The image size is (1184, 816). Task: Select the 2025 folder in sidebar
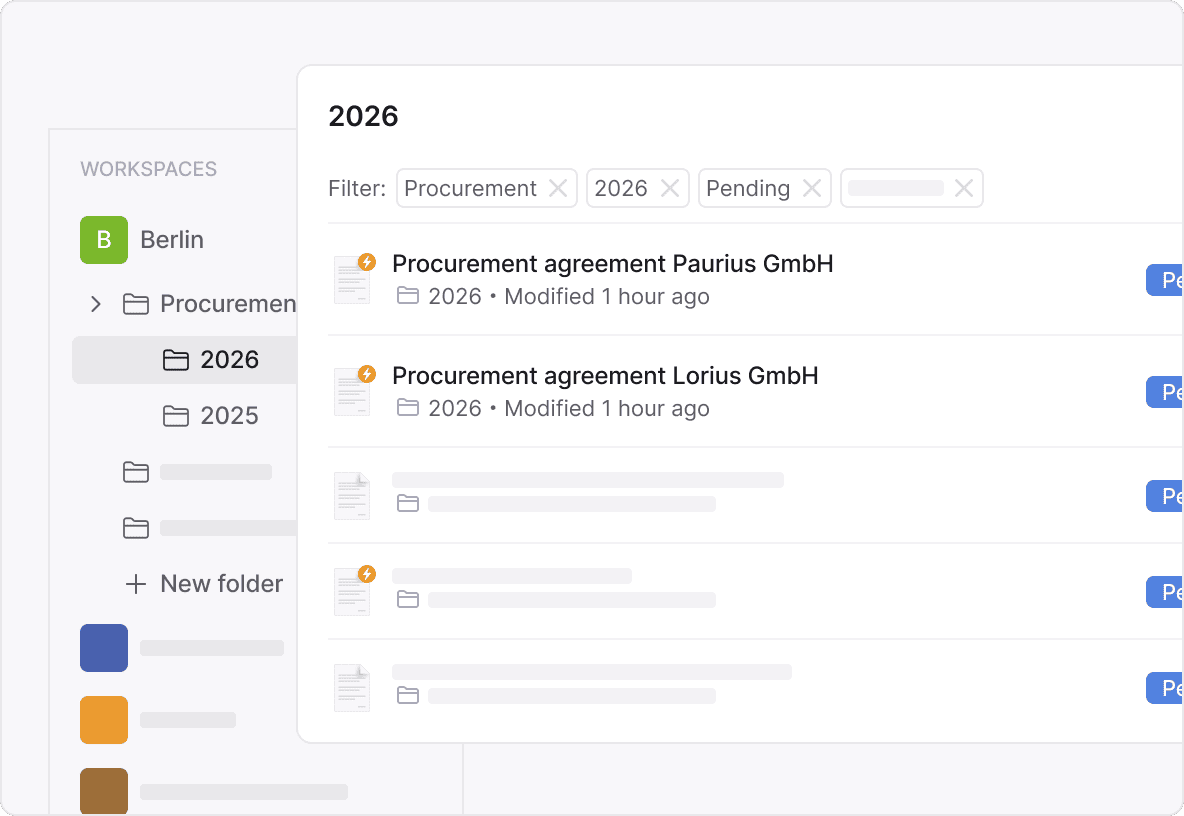(x=229, y=416)
